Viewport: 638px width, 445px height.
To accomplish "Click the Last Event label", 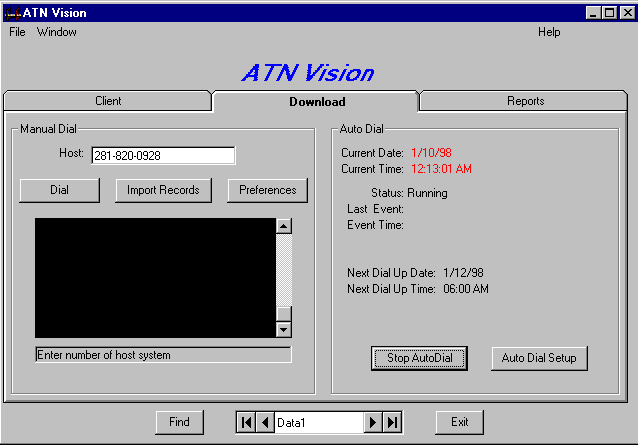I will (375, 209).
